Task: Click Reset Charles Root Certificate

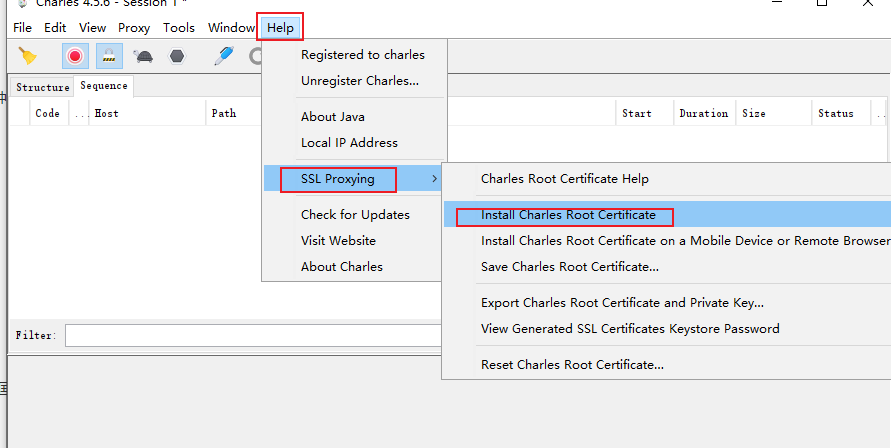Action: point(572,365)
